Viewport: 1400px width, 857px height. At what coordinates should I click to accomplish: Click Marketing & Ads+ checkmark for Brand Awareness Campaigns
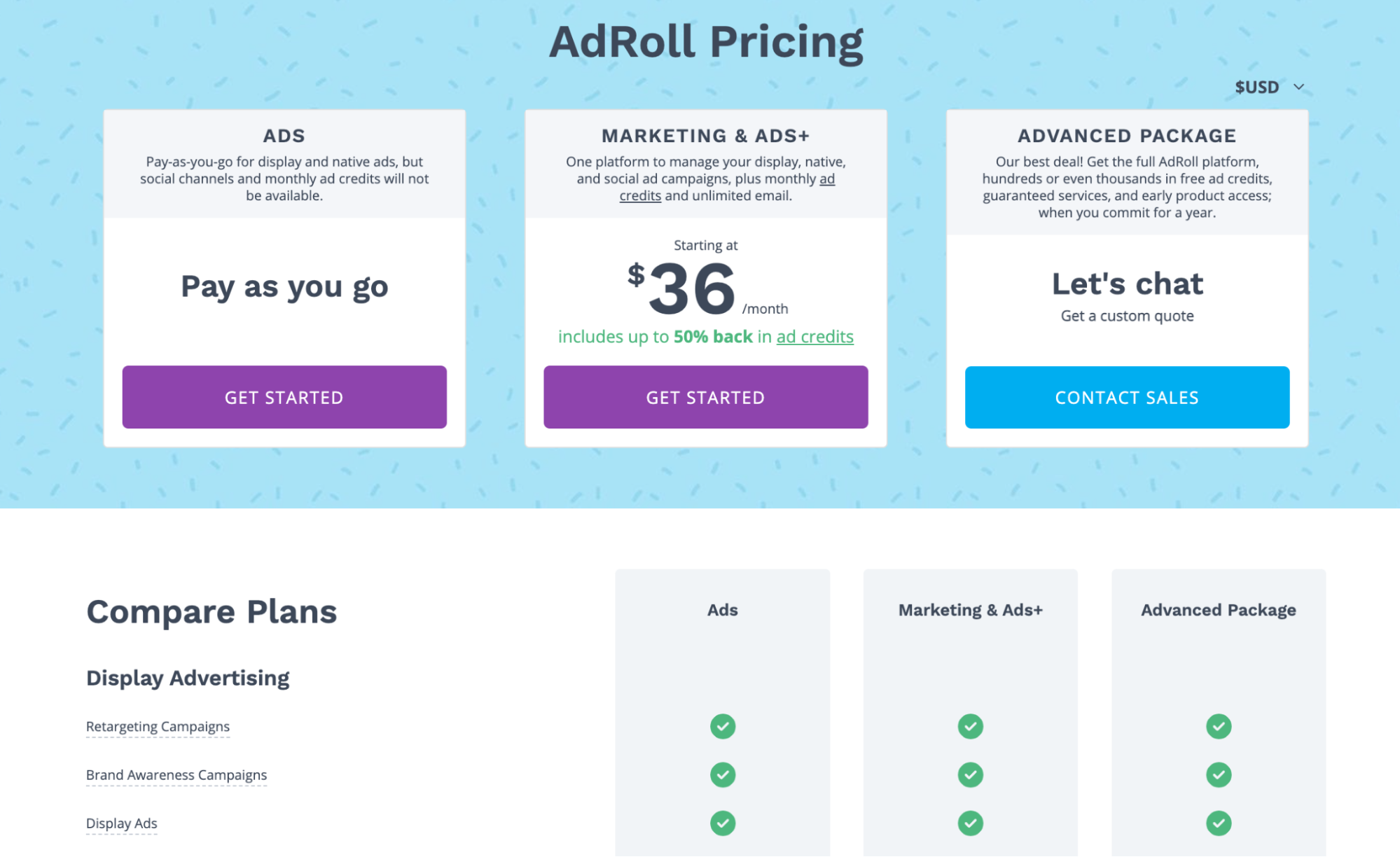pos(971,775)
